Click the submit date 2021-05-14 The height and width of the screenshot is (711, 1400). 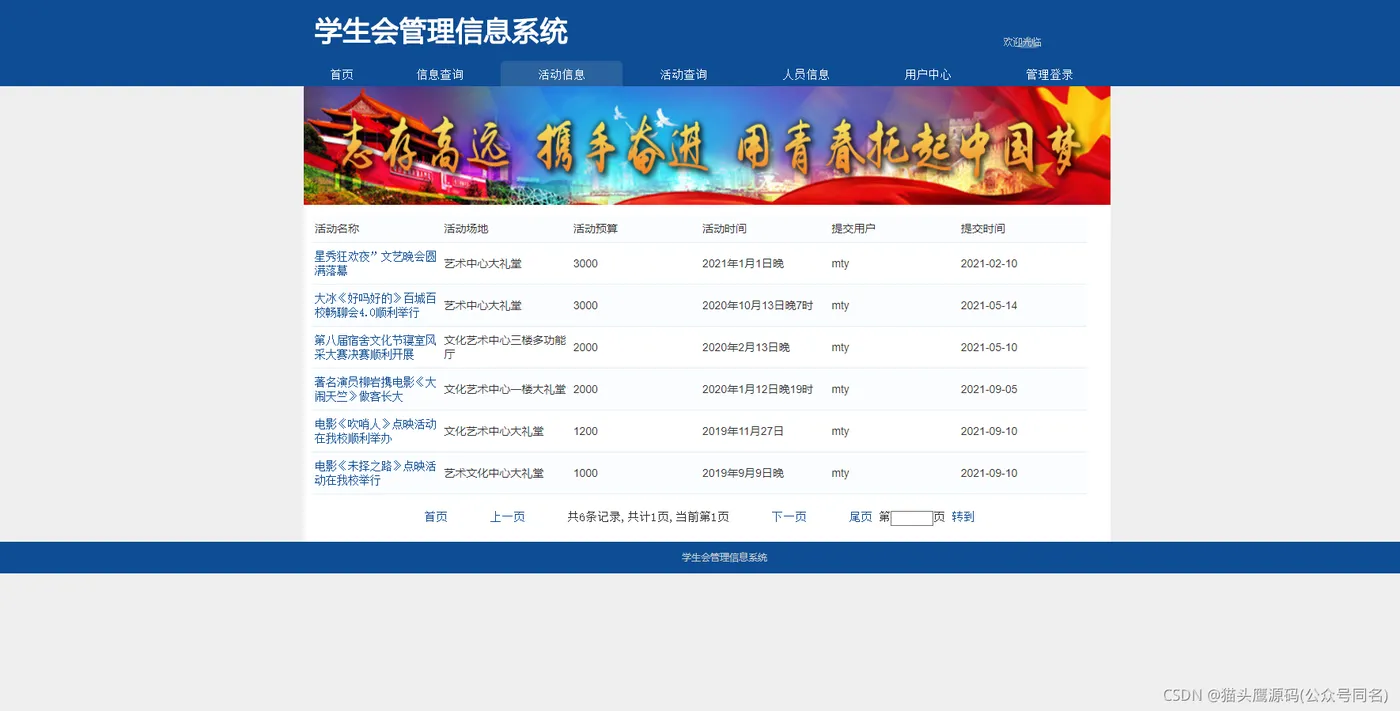(x=989, y=306)
